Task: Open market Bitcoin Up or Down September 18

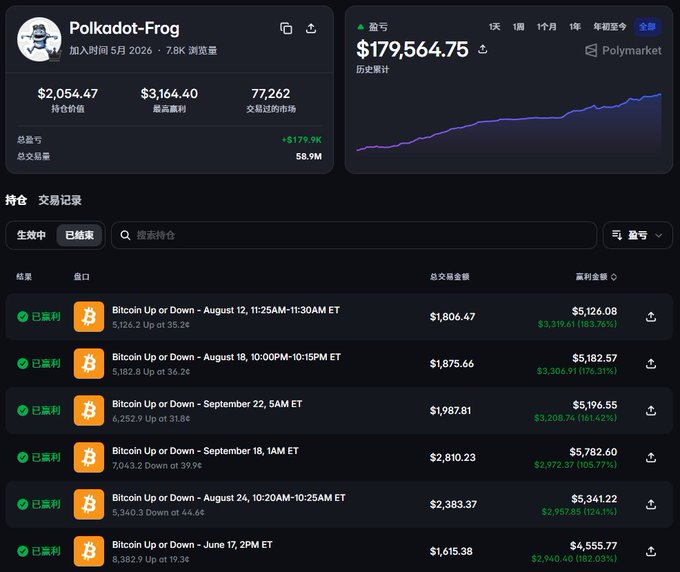Action: pos(205,451)
